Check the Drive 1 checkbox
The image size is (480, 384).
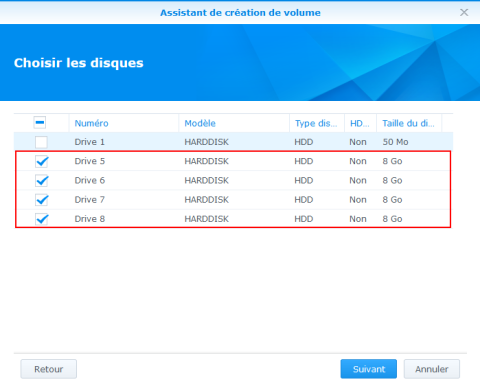point(41,142)
